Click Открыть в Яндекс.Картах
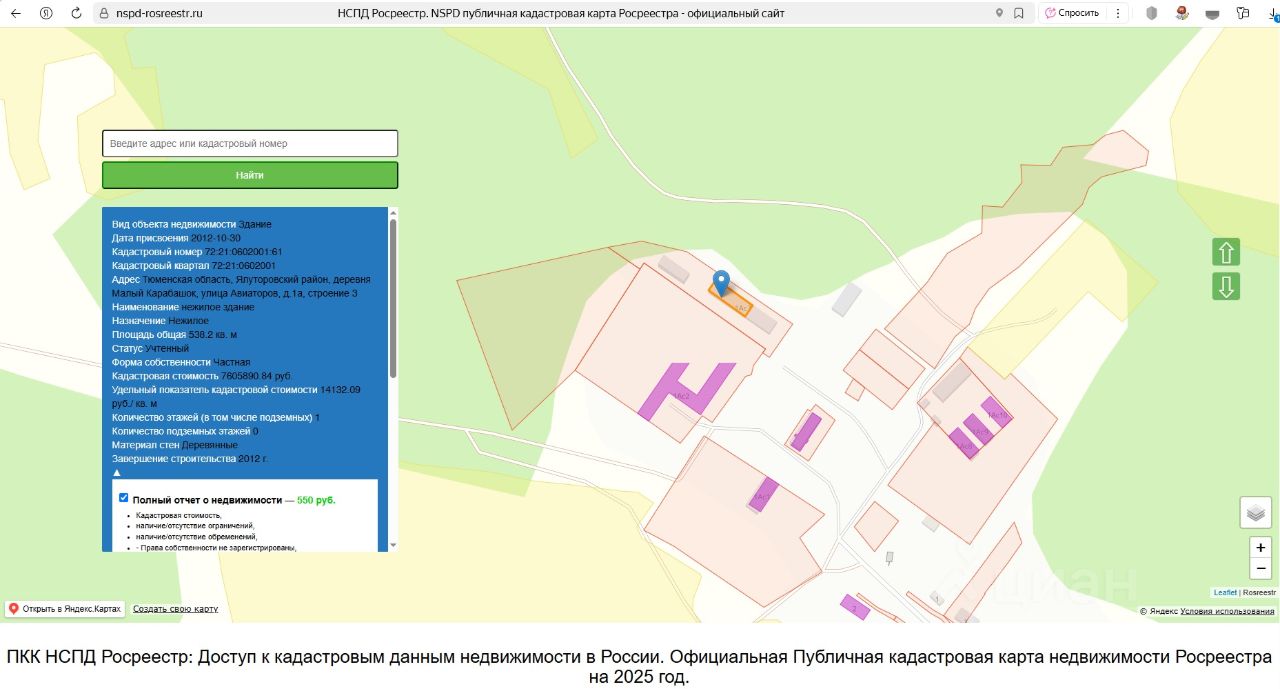The height and width of the screenshot is (689, 1280). [64, 609]
